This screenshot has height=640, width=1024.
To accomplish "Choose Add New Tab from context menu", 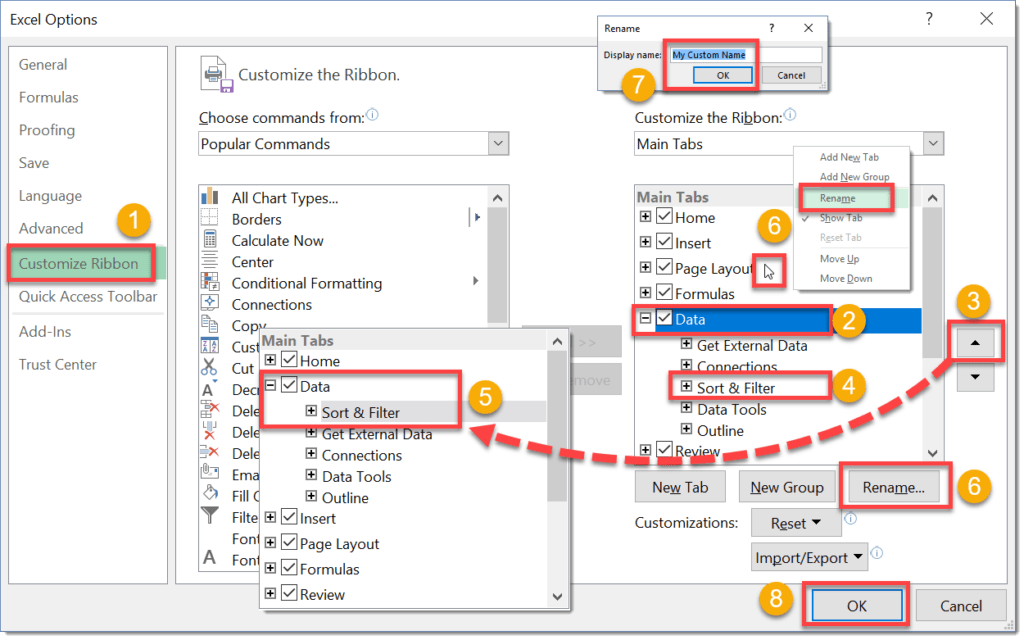I will click(849, 157).
